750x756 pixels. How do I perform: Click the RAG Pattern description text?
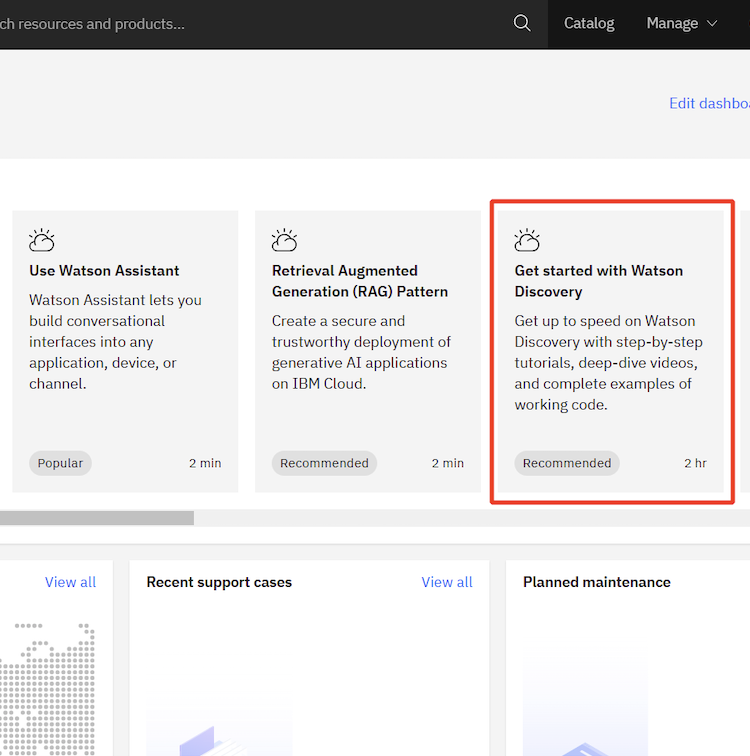pyautogui.click(x=361, y=352)
